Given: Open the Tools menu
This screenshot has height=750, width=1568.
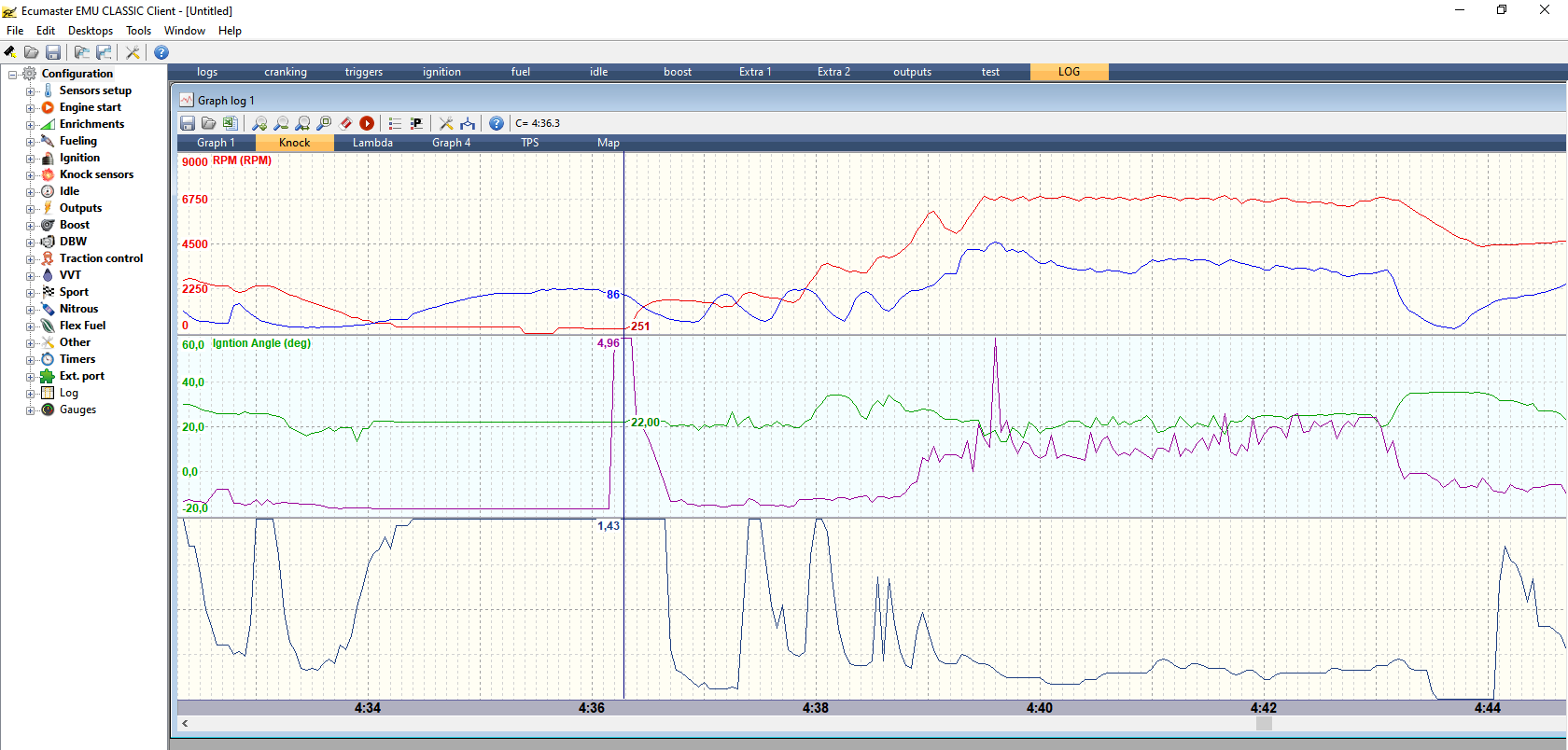Looking at the screenshot, I should [138, 31].
